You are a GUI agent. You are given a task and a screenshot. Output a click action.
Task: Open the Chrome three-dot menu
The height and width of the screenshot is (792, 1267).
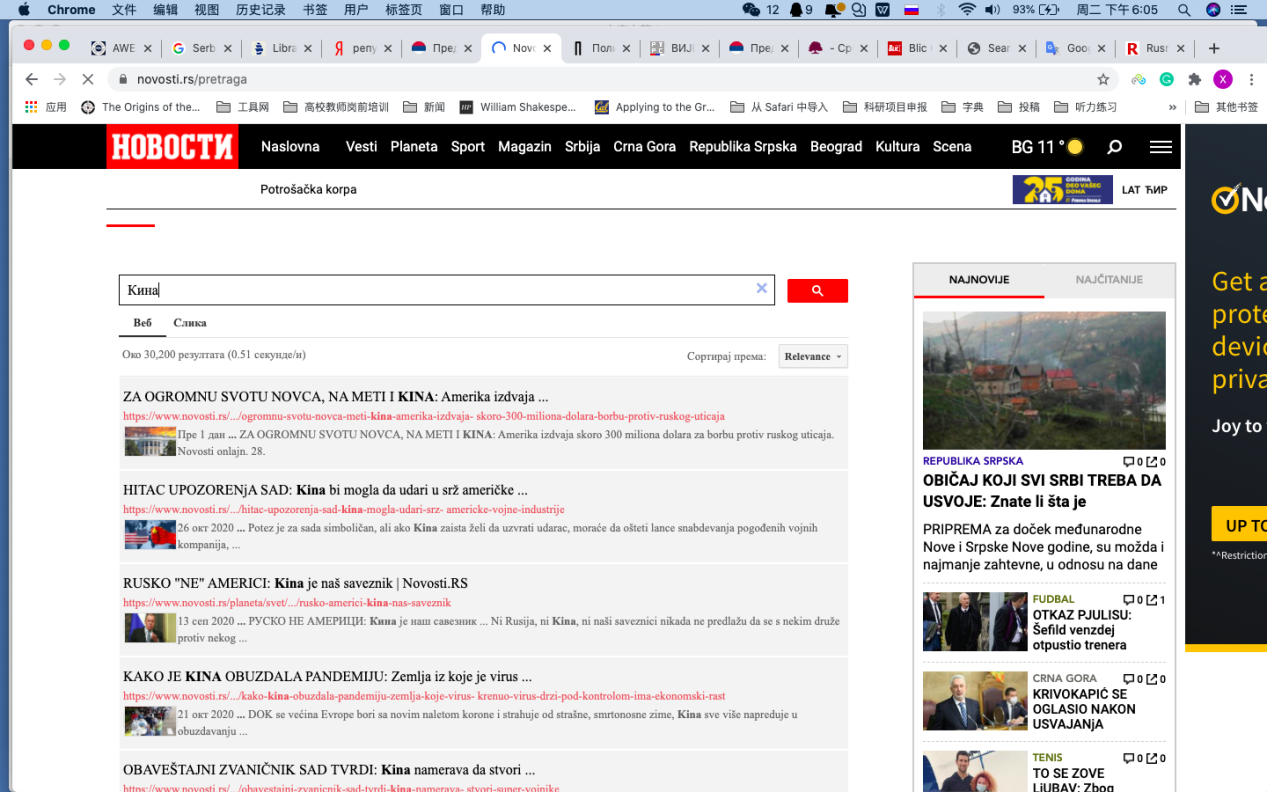pyautogui.click(x=1251, y=79)
